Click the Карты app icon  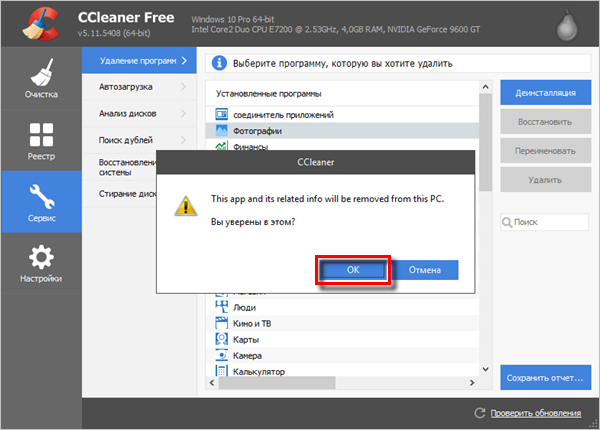point(222,339)
